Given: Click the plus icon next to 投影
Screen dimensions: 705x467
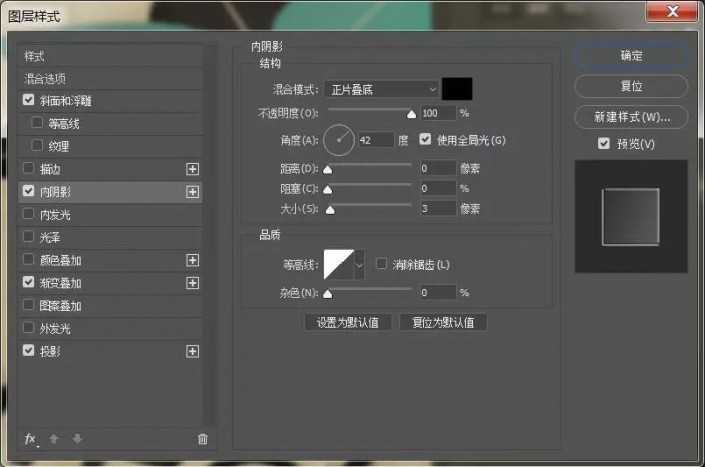Looking at the screenshot, I should click(x=193, y=352).
